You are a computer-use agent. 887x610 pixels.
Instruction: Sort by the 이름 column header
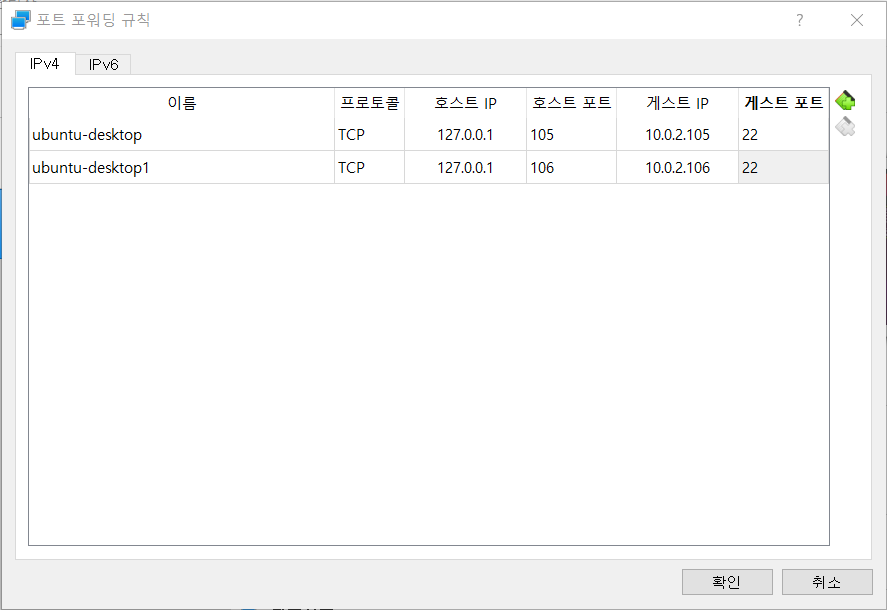pyautogui.click(x=182, y=103)
